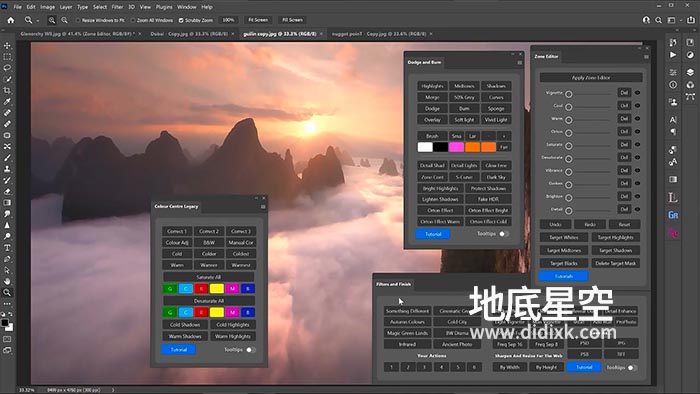Image resolution: width=700 pixels, height=394 pixels.
Task: Click the Fill Screen button
Action: (292, 20)
